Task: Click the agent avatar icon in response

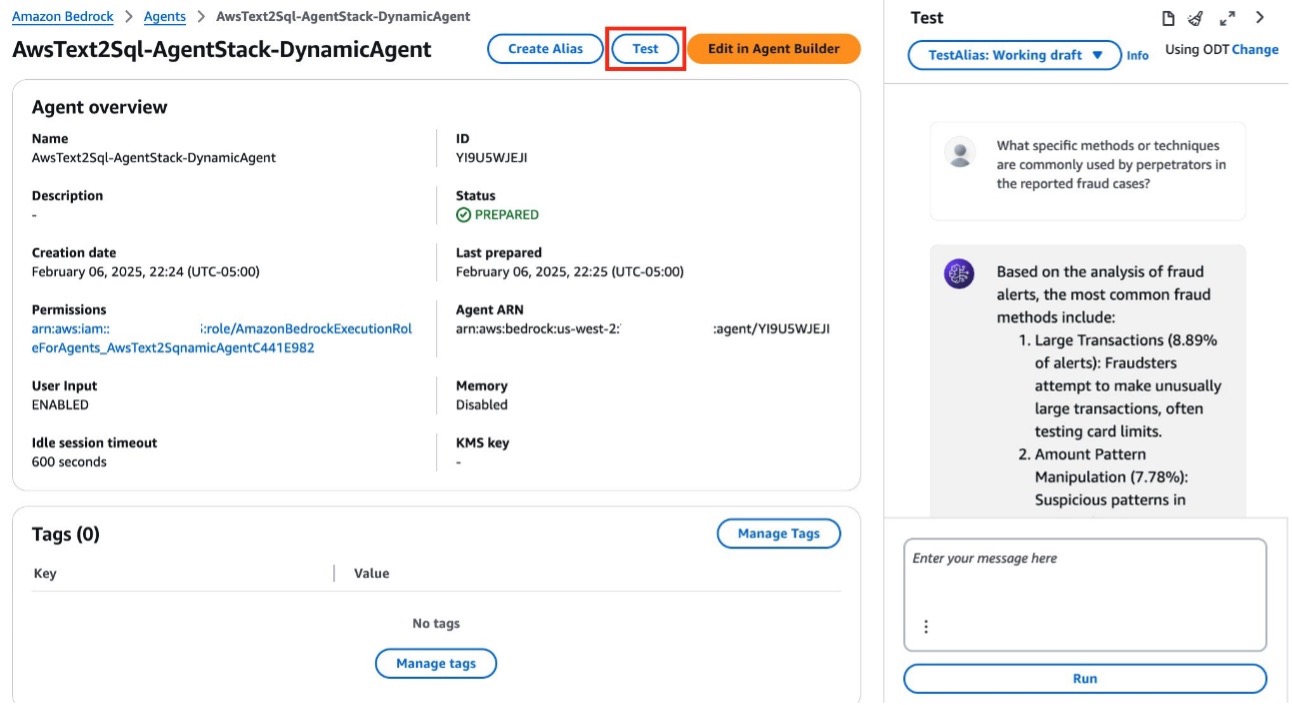Action: [x=960, y=273]
